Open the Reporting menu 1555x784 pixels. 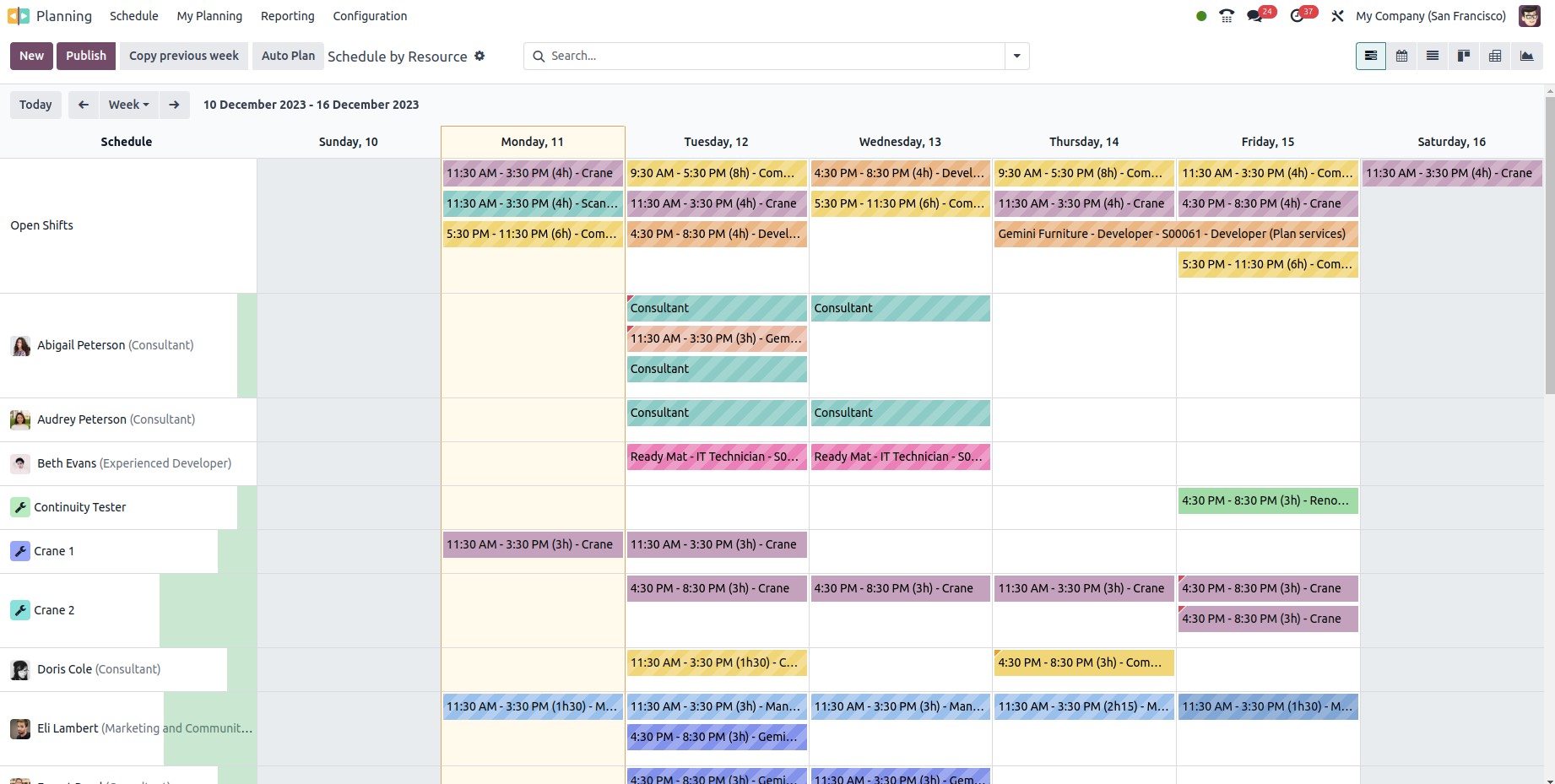pos(287,16)
